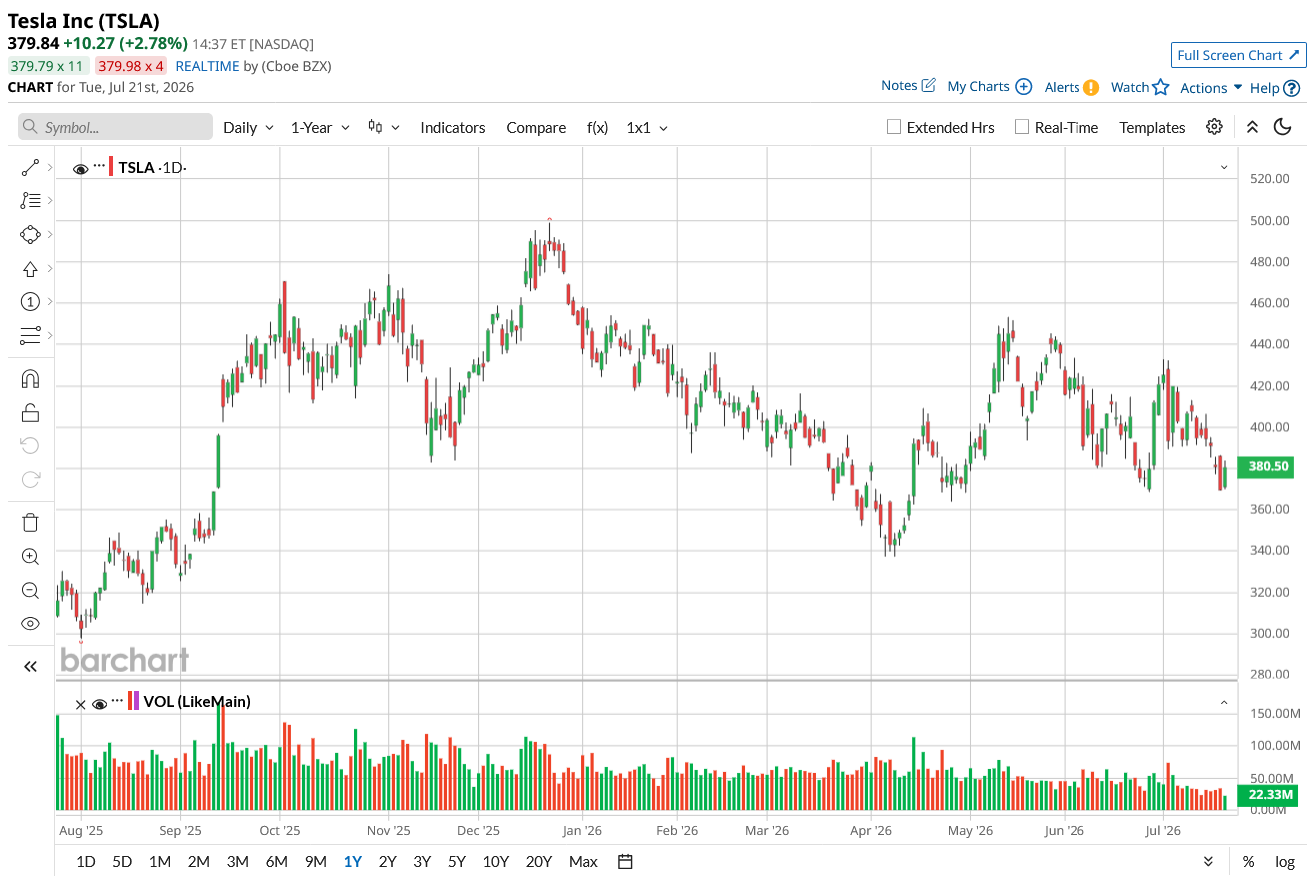Image resolution: width=1308 pixels, height=876 pixels.
Task: Open chart settings gear
Action: point(1214,127)
